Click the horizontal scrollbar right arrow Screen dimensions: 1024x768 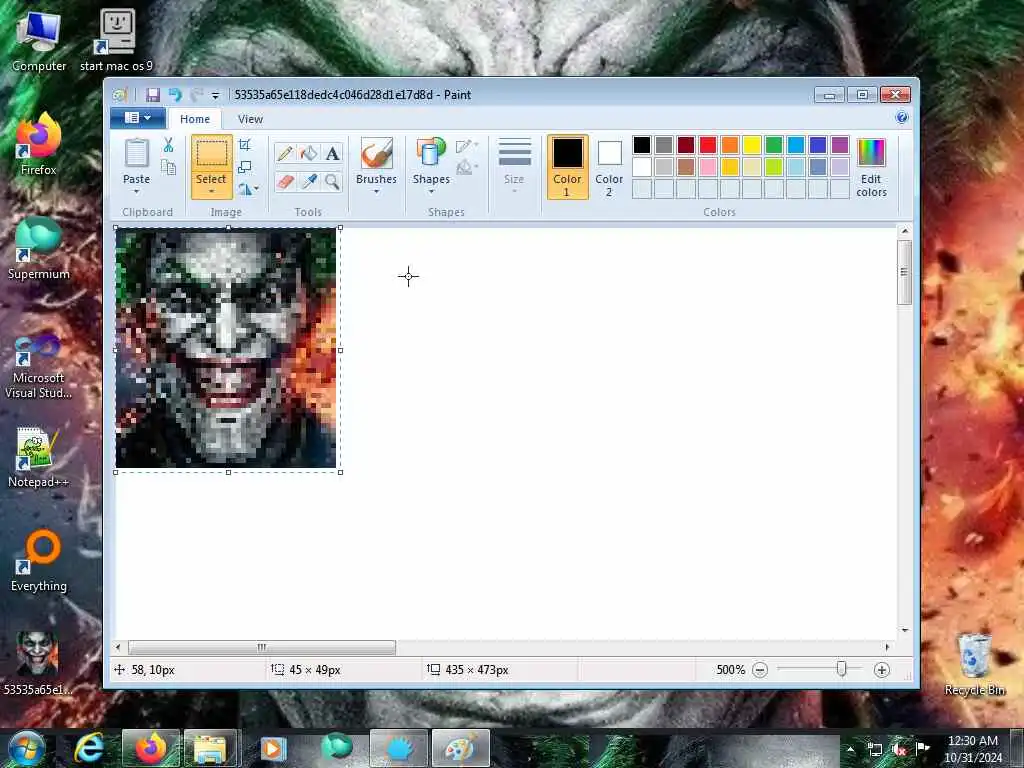[x=887, y=647]
